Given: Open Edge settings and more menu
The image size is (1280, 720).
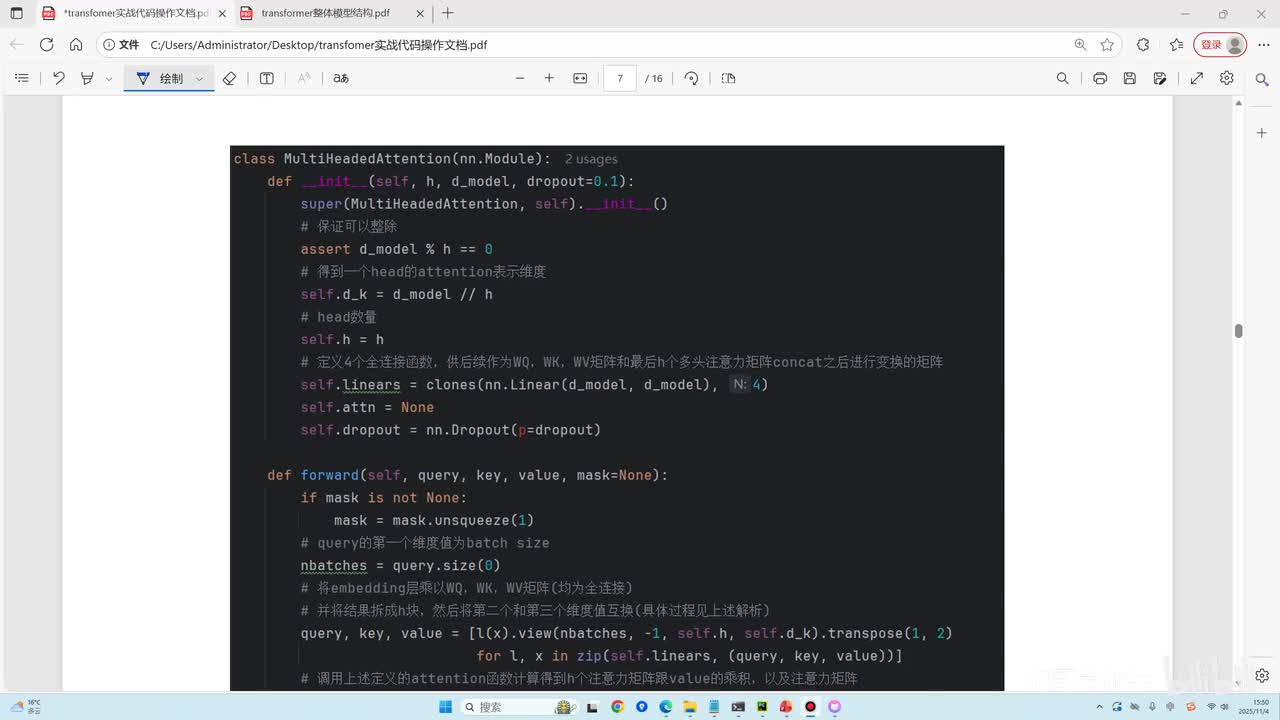Looking at the screenshot, I should (1262, 45).
